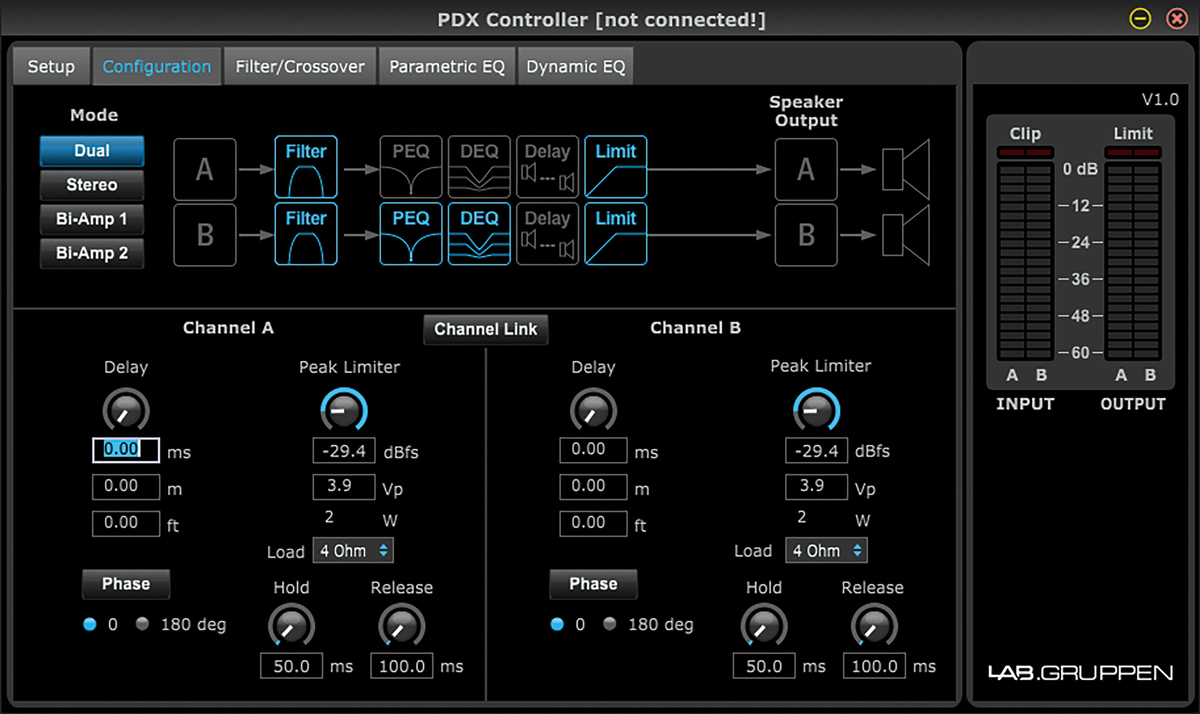The width and height of the screenshot is (1200, 714).
Task: Open the channel A PEQ block
Action: [x=411, y=168]
